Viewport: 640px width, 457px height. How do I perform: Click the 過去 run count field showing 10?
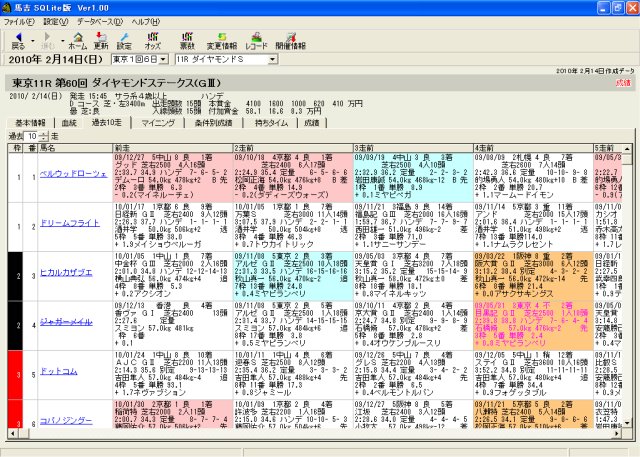(32, 136)
